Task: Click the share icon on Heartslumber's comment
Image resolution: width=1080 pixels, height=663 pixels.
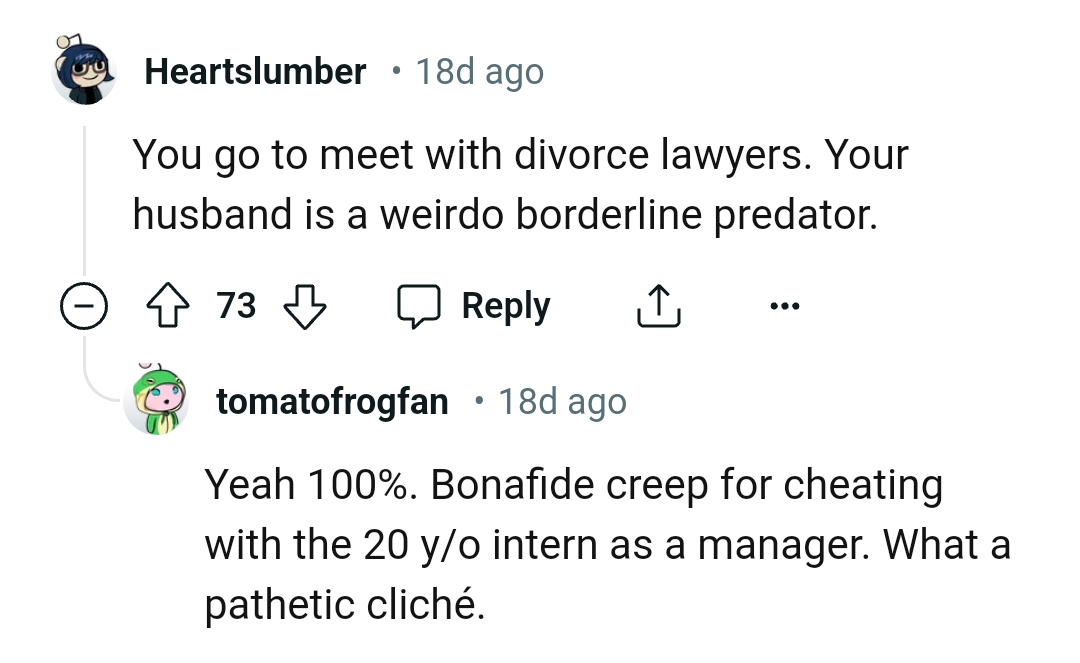Action: tap(658, 305)
